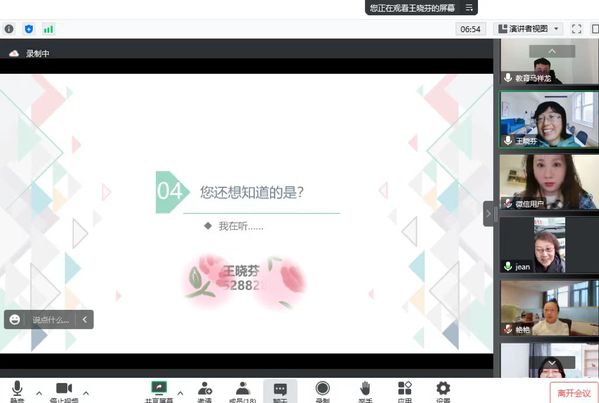
Task: Collapse the participant video sidebar arrow
Action: 488,214
